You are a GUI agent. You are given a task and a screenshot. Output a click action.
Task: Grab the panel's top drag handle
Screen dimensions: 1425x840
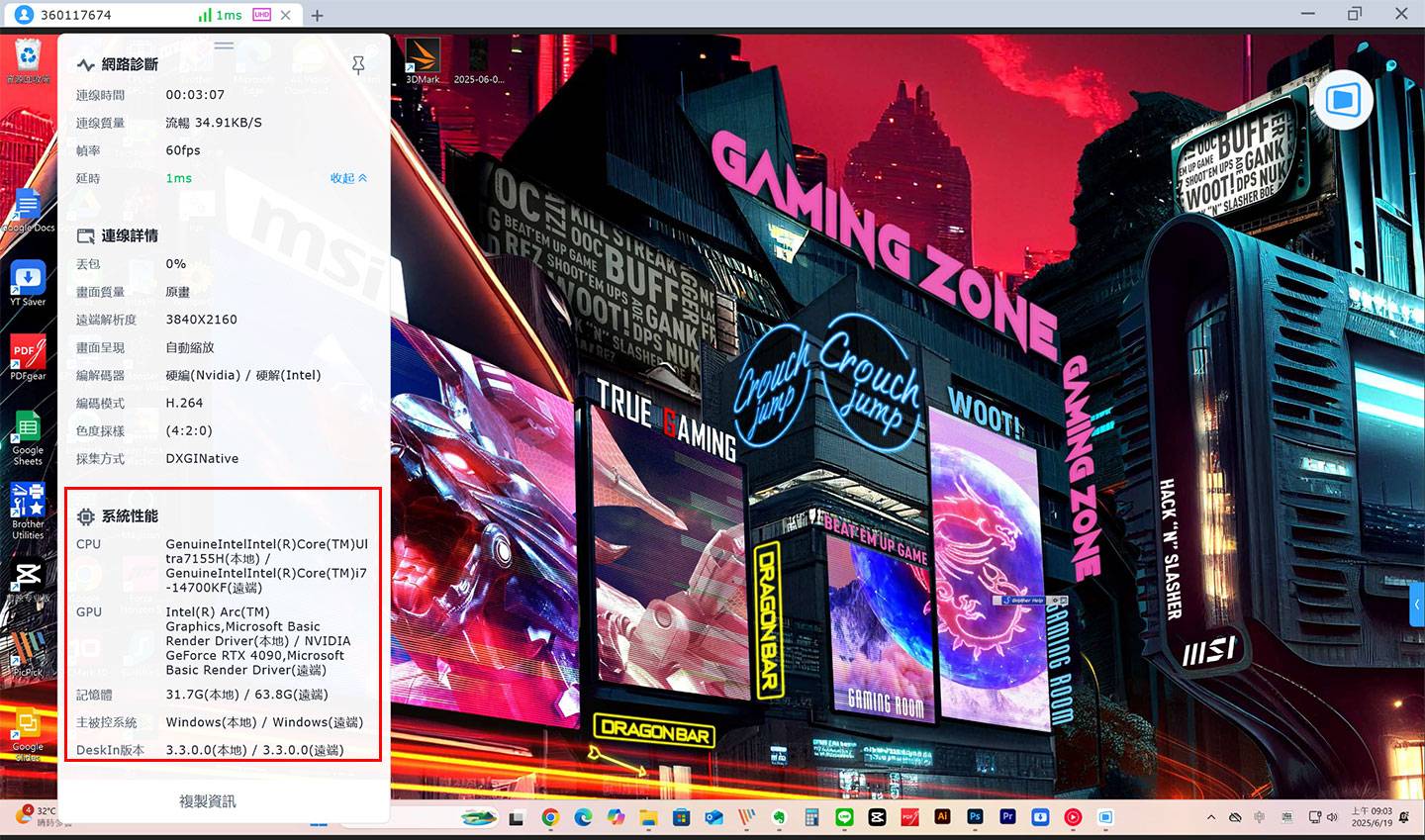pos(224,45)
